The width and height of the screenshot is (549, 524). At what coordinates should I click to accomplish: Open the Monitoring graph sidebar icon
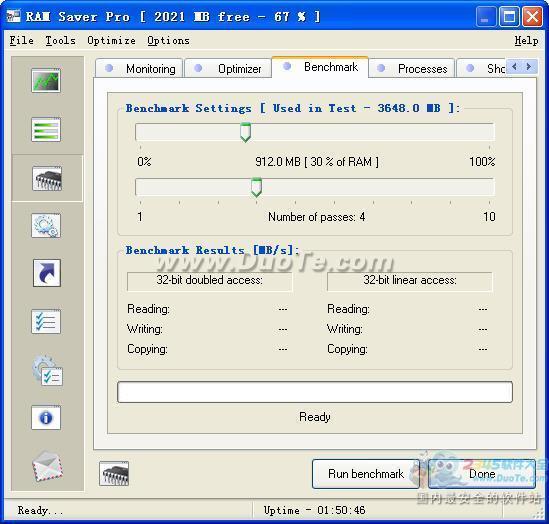tap(46, 81)
